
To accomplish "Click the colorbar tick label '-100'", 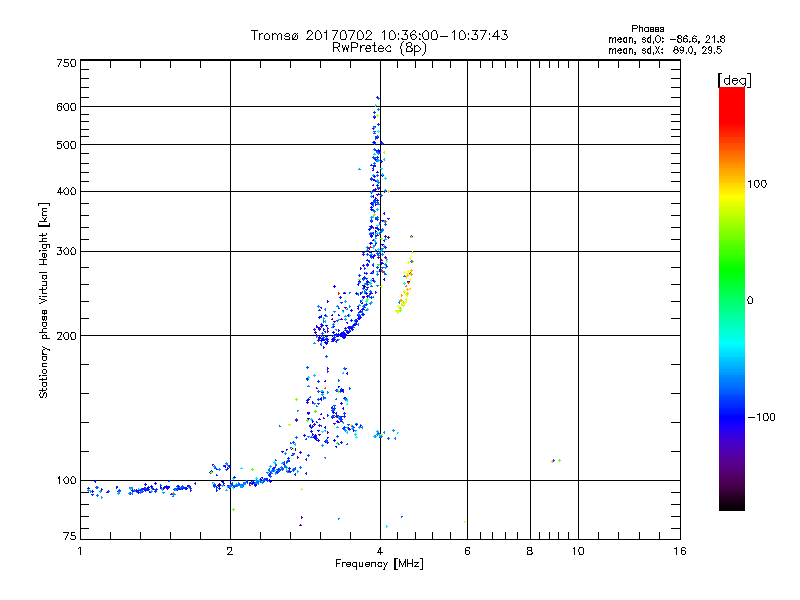I will pyautogui.click(x=761, y=417).
